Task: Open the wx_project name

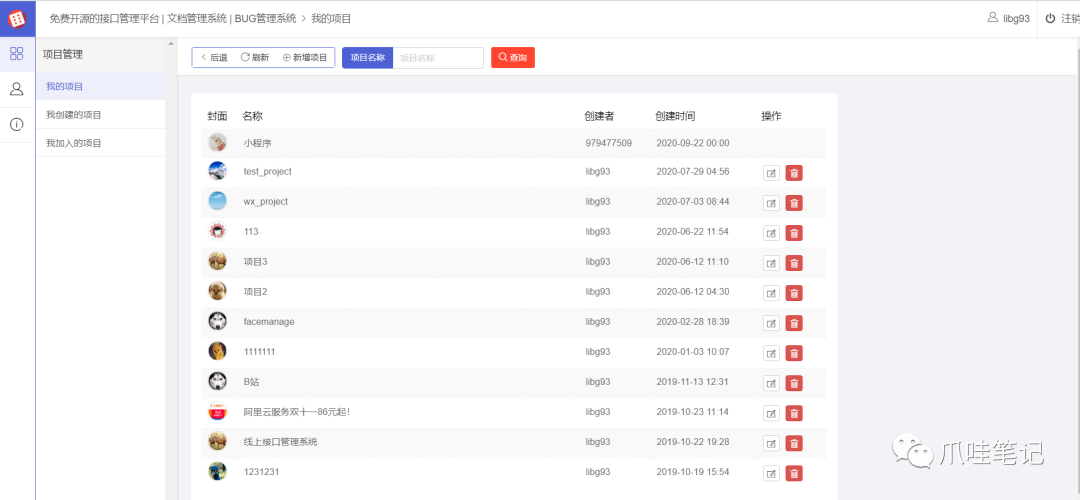Action: (265, 202)
